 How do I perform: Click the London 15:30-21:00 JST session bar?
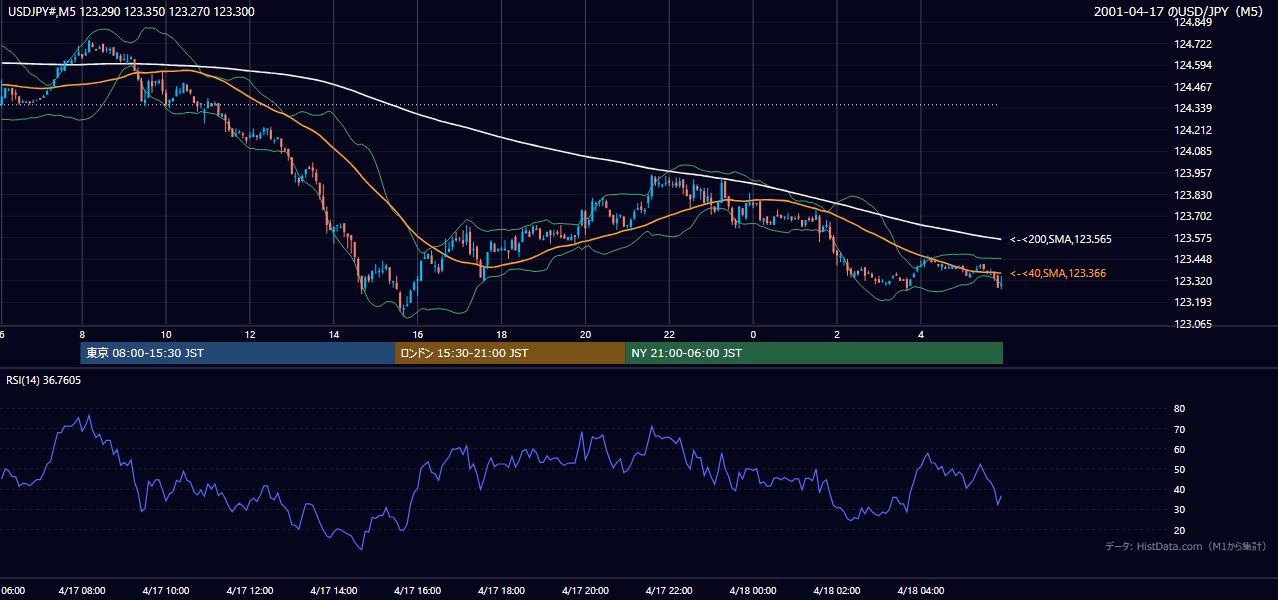click(510, 353)
